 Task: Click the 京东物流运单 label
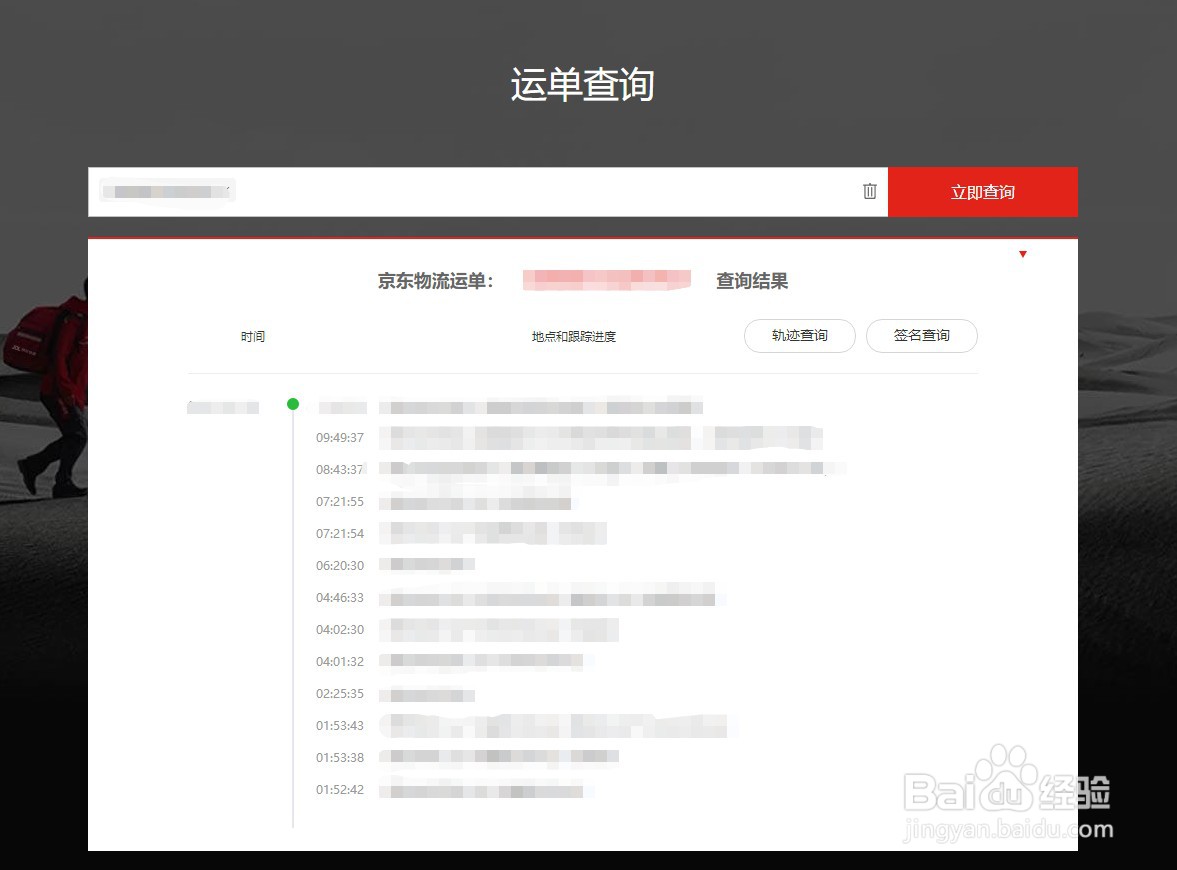click(435, 281)
